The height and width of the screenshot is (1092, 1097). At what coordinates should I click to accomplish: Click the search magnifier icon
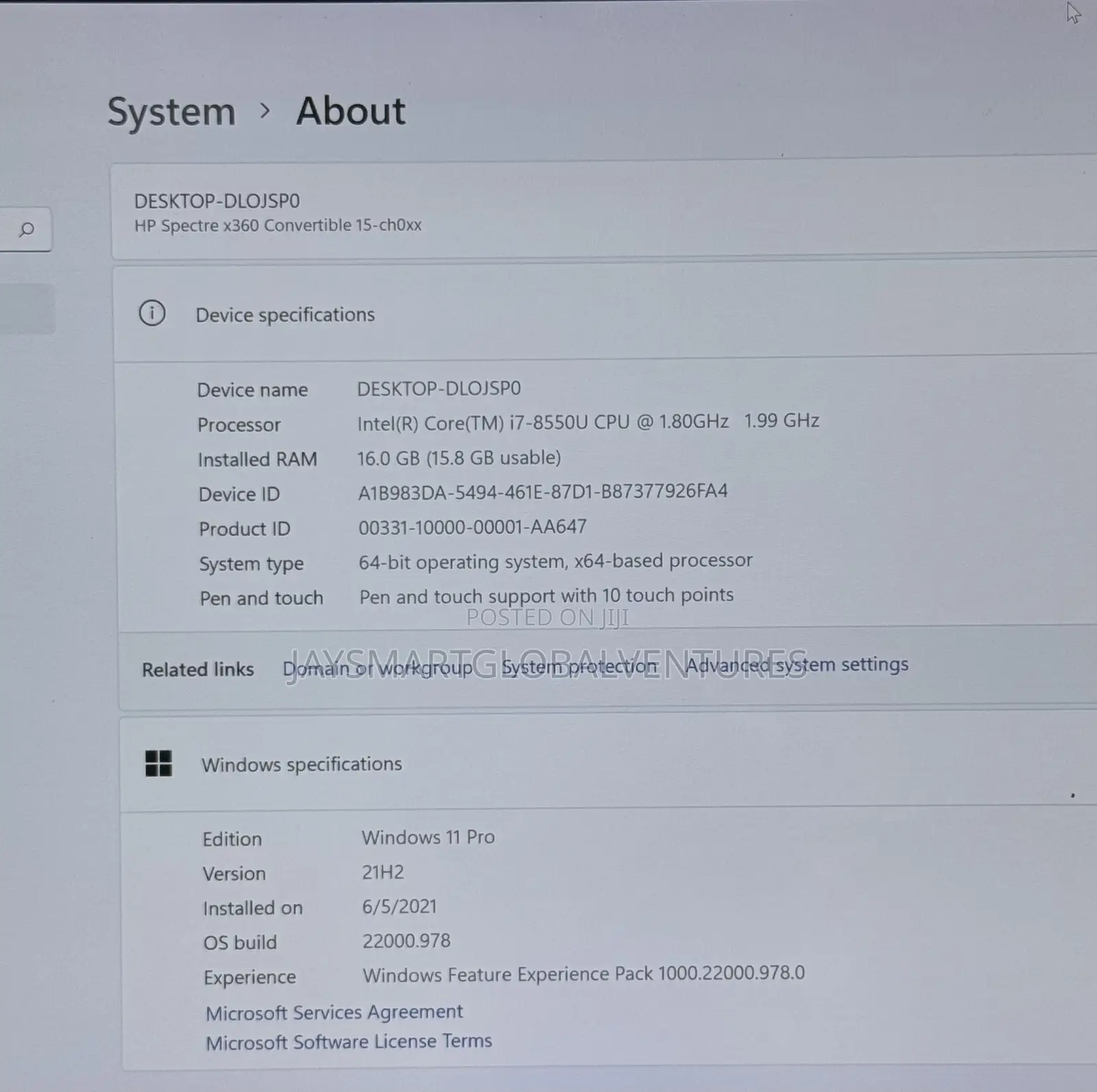pyautogui.click(x=27, y=230)
